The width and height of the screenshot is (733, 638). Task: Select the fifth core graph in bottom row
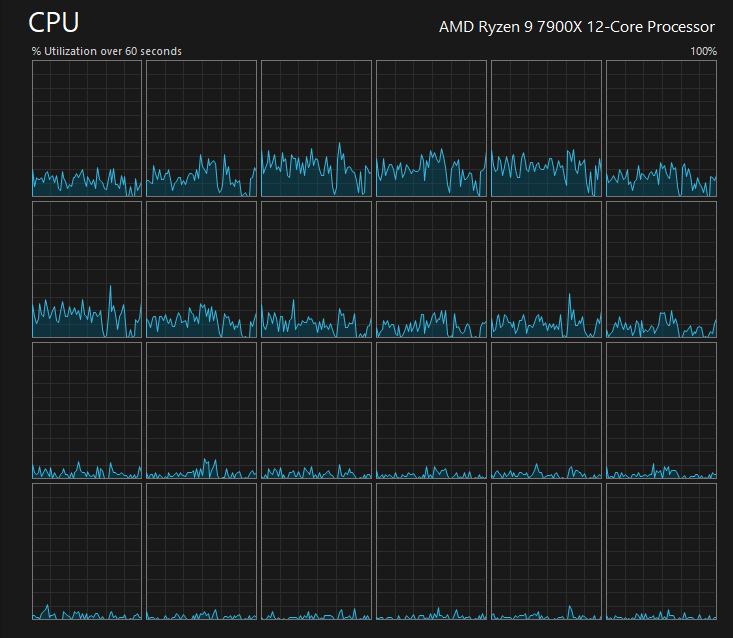[x=546, y=552]
